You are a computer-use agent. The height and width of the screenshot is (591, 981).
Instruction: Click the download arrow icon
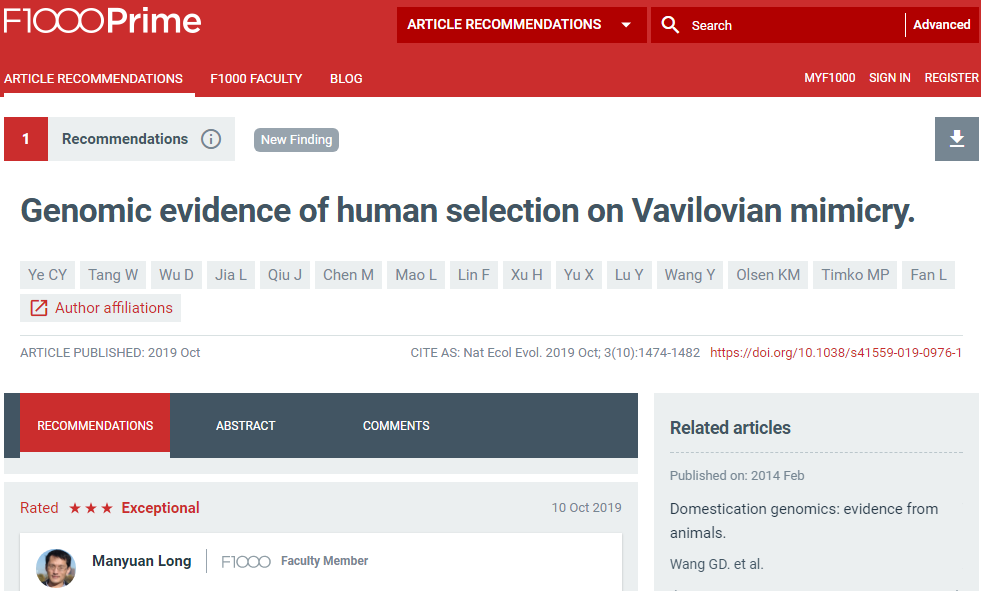pyautogui.click(x=957, y=139)
